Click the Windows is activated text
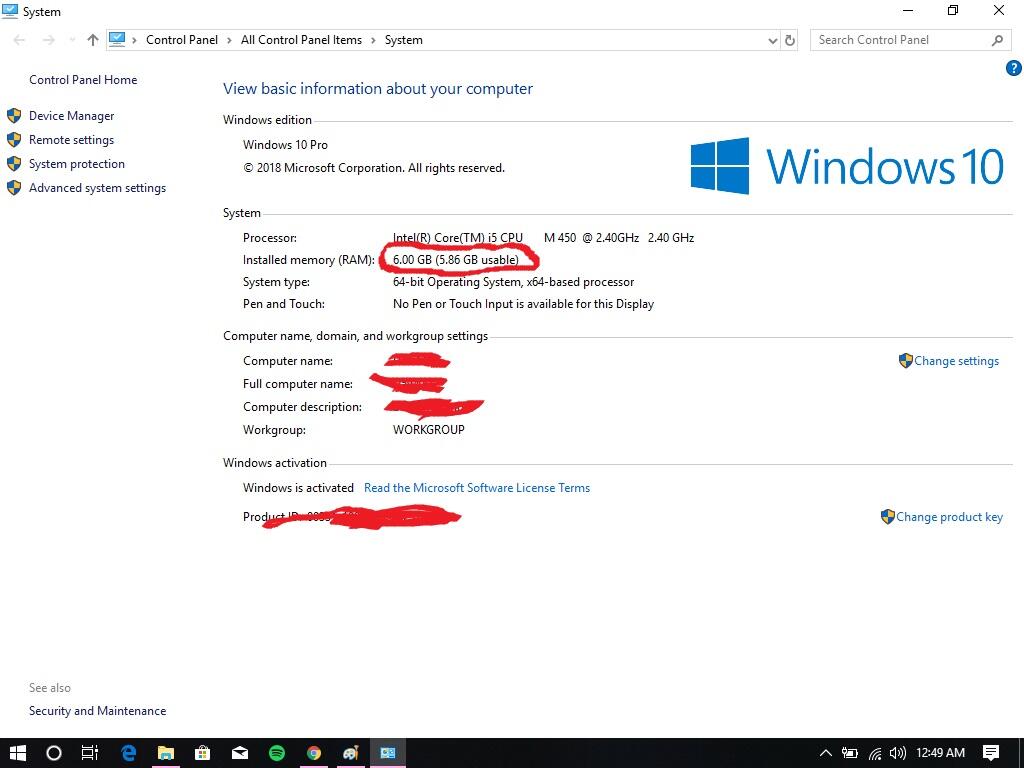1024x768 pixels. tap(298, 488)
